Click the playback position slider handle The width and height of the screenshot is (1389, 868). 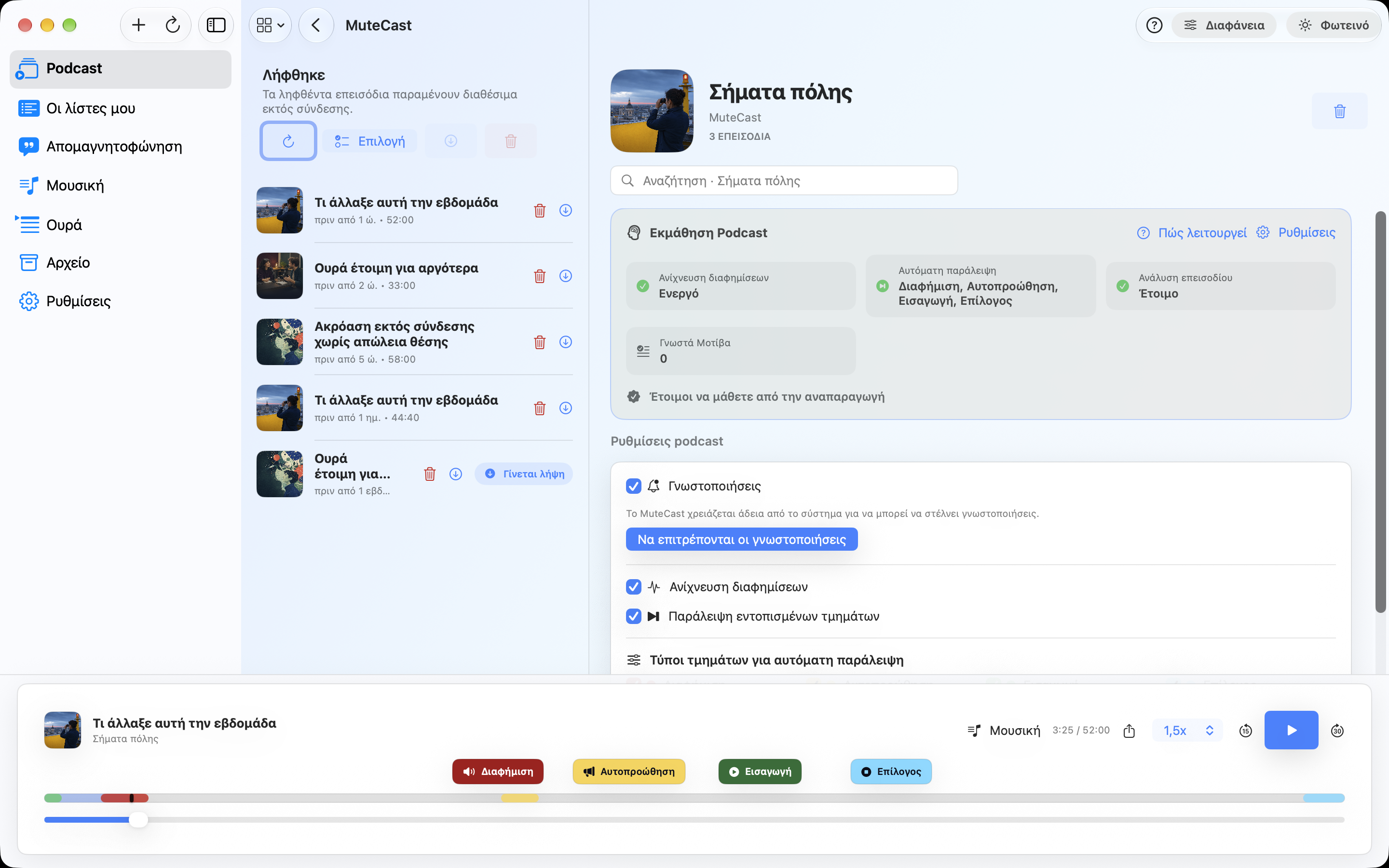[138, 819]
